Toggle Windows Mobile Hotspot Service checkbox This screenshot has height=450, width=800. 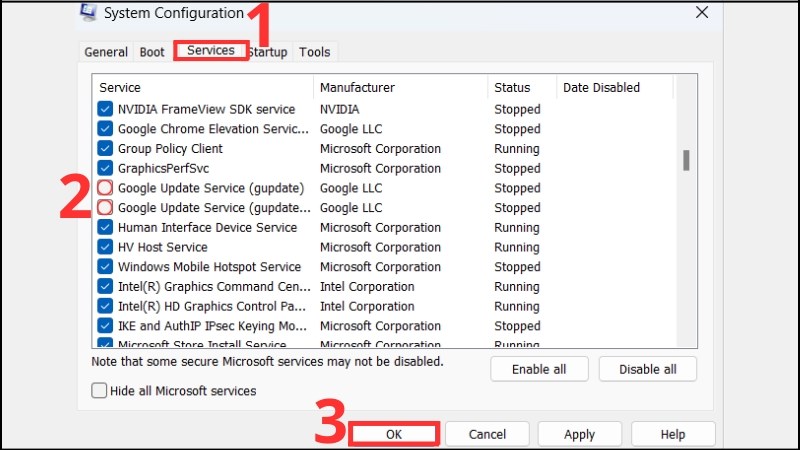click(x=105, y=267)
